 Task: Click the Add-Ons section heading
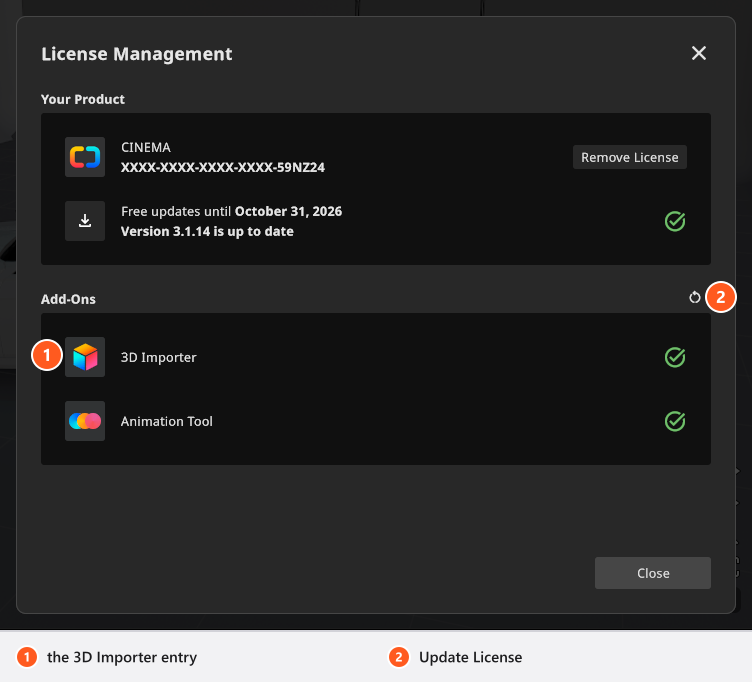pos(69,299)
